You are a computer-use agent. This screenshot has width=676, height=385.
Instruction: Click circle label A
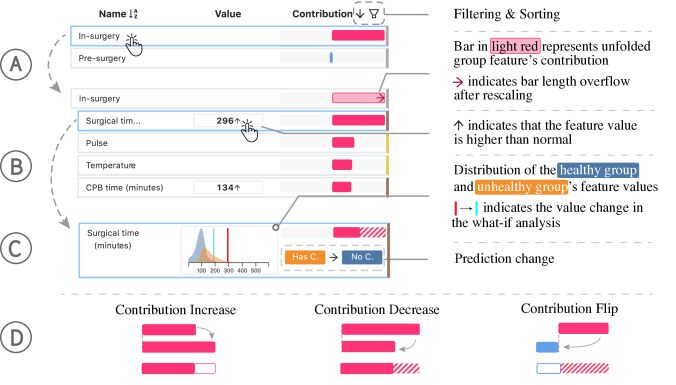point(16,64)
